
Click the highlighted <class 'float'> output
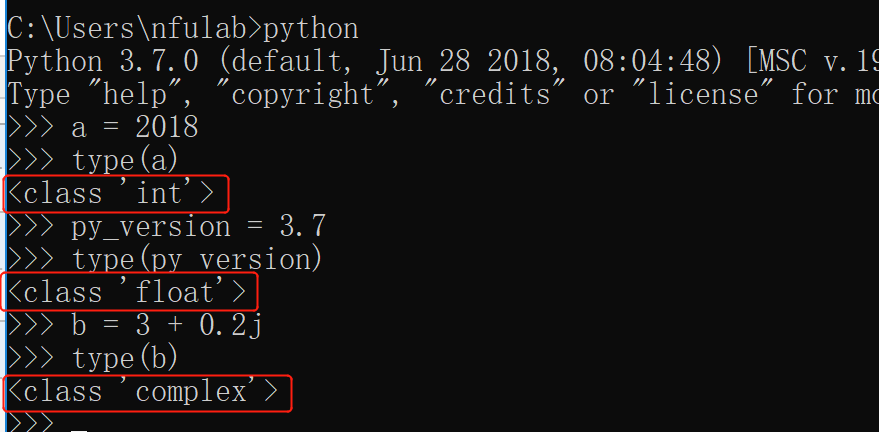pos(130,292)
